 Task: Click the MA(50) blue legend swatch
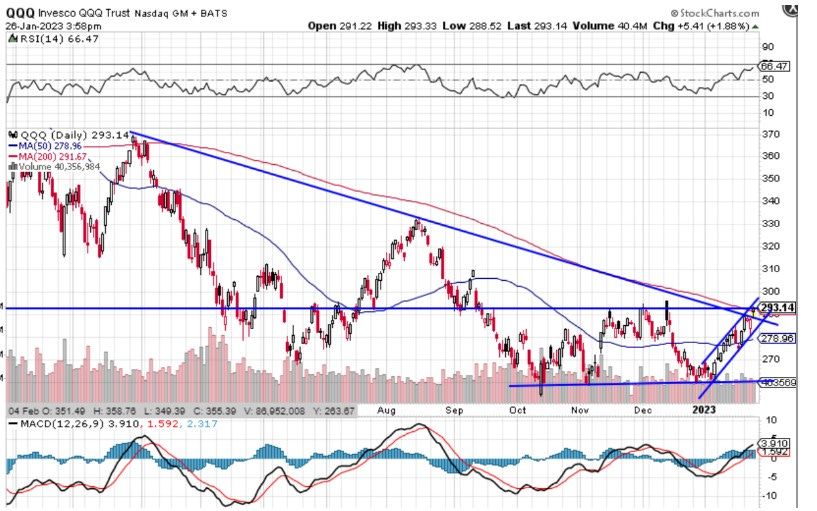[12, 144]
